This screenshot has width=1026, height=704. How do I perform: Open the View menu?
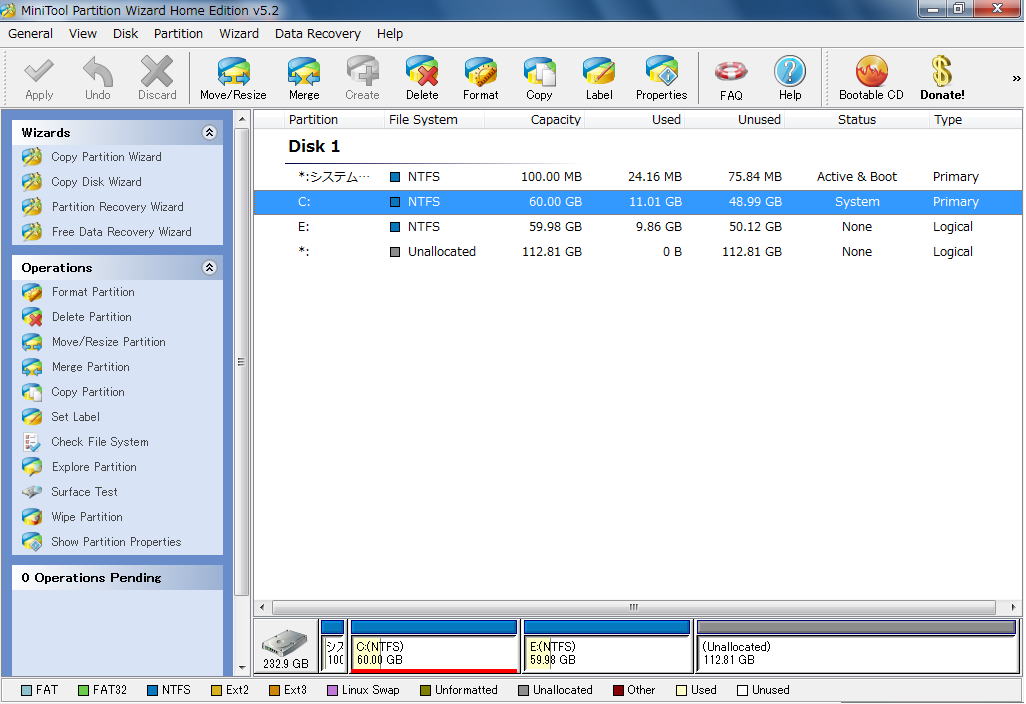click(x=82, y=33)
